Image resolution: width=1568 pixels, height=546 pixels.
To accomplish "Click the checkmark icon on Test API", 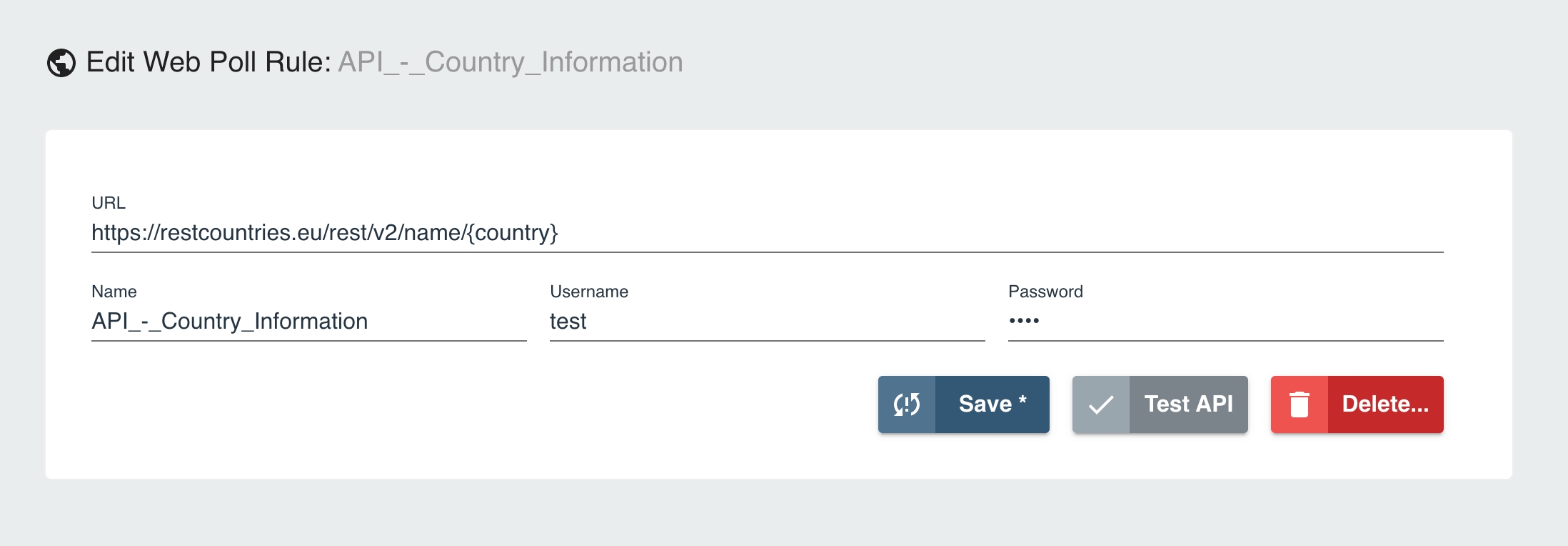I will [x=1101, y=404].
